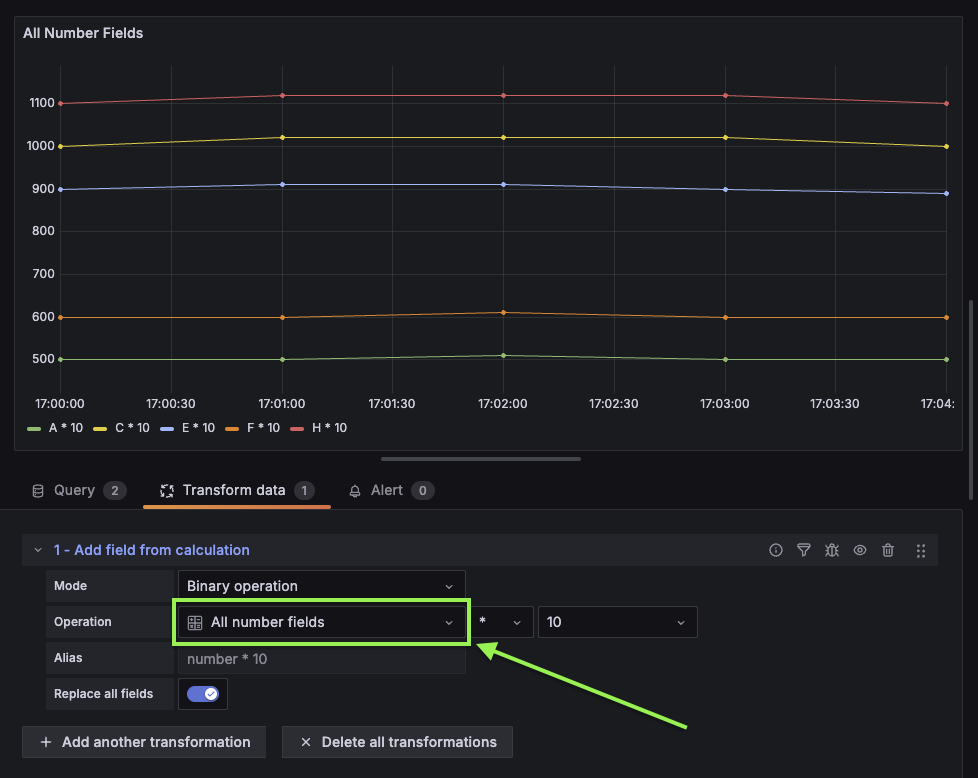Viewport: 978px width, 778px height.
Task: Click Delete all transformations button
Action: (397, 742)
